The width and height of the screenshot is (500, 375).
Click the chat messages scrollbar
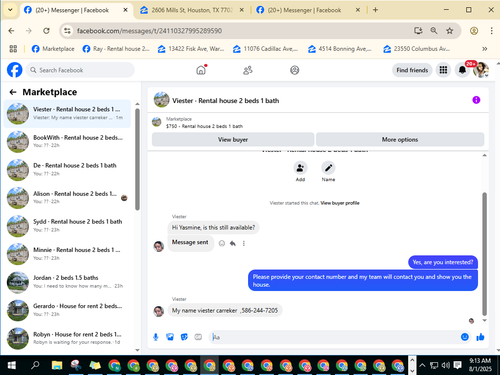click(484, 254)
